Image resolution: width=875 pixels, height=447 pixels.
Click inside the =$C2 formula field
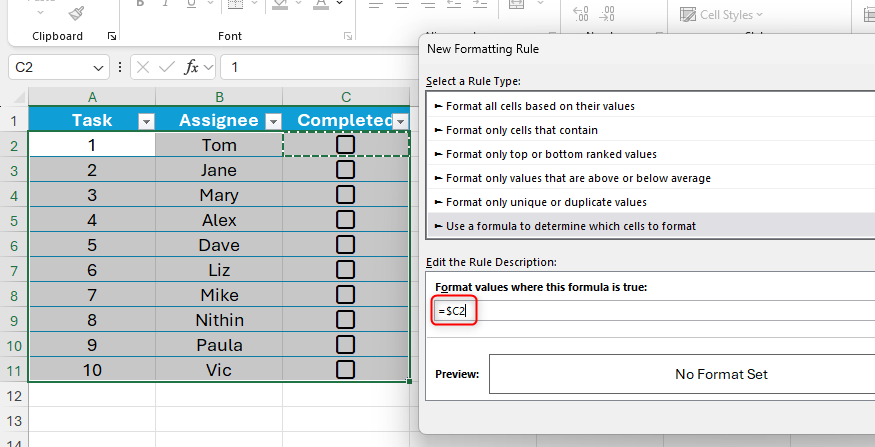[600, 311]
